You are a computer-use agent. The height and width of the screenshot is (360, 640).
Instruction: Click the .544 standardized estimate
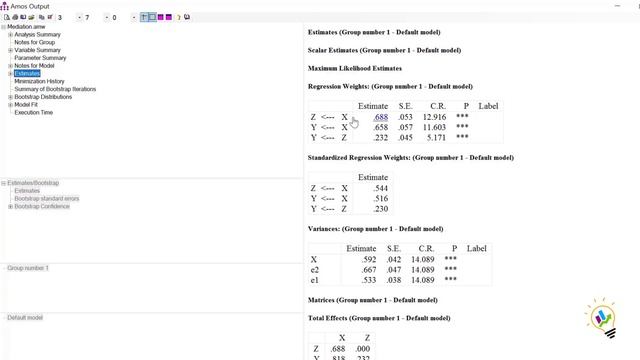[380, 189]
